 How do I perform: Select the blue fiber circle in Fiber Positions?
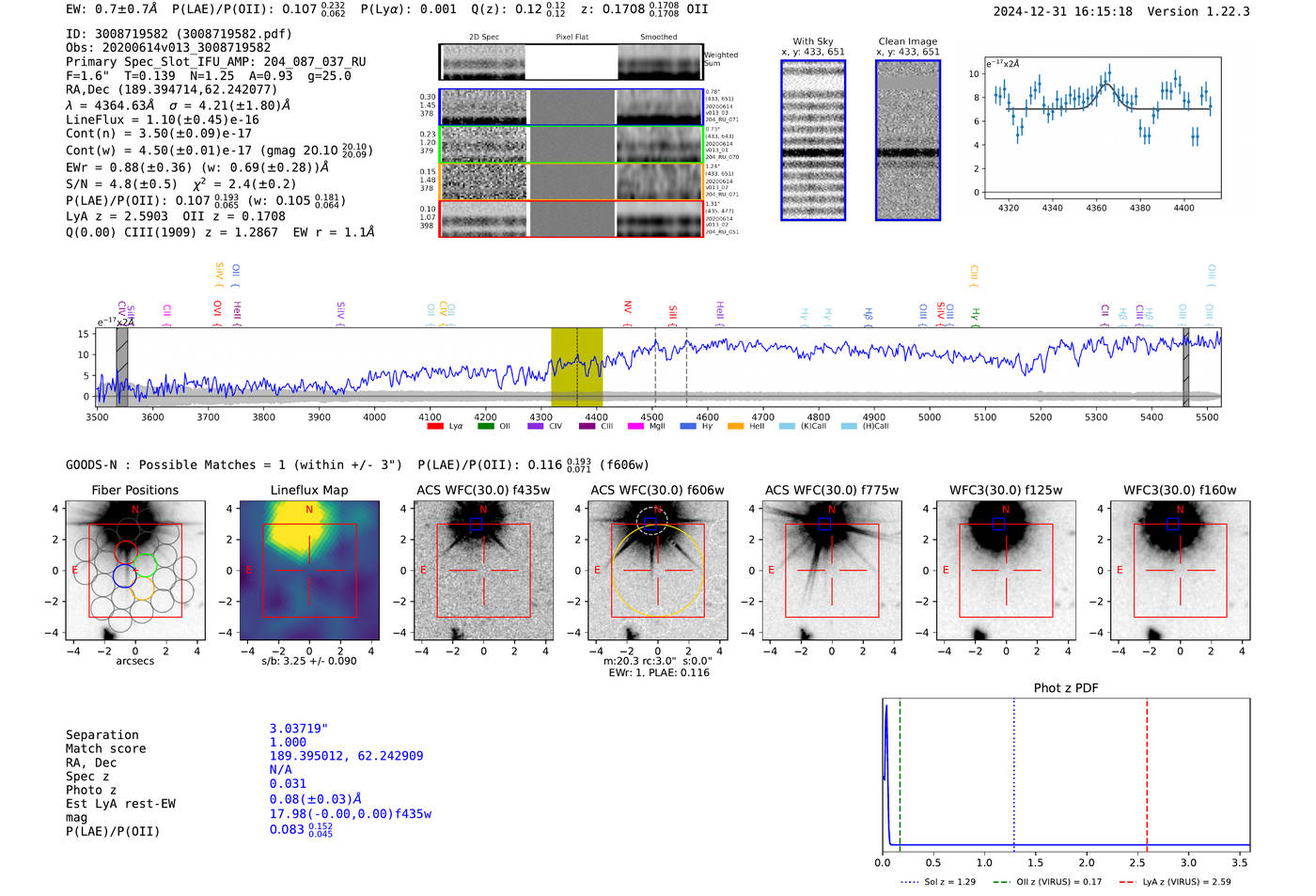[124, 575]
